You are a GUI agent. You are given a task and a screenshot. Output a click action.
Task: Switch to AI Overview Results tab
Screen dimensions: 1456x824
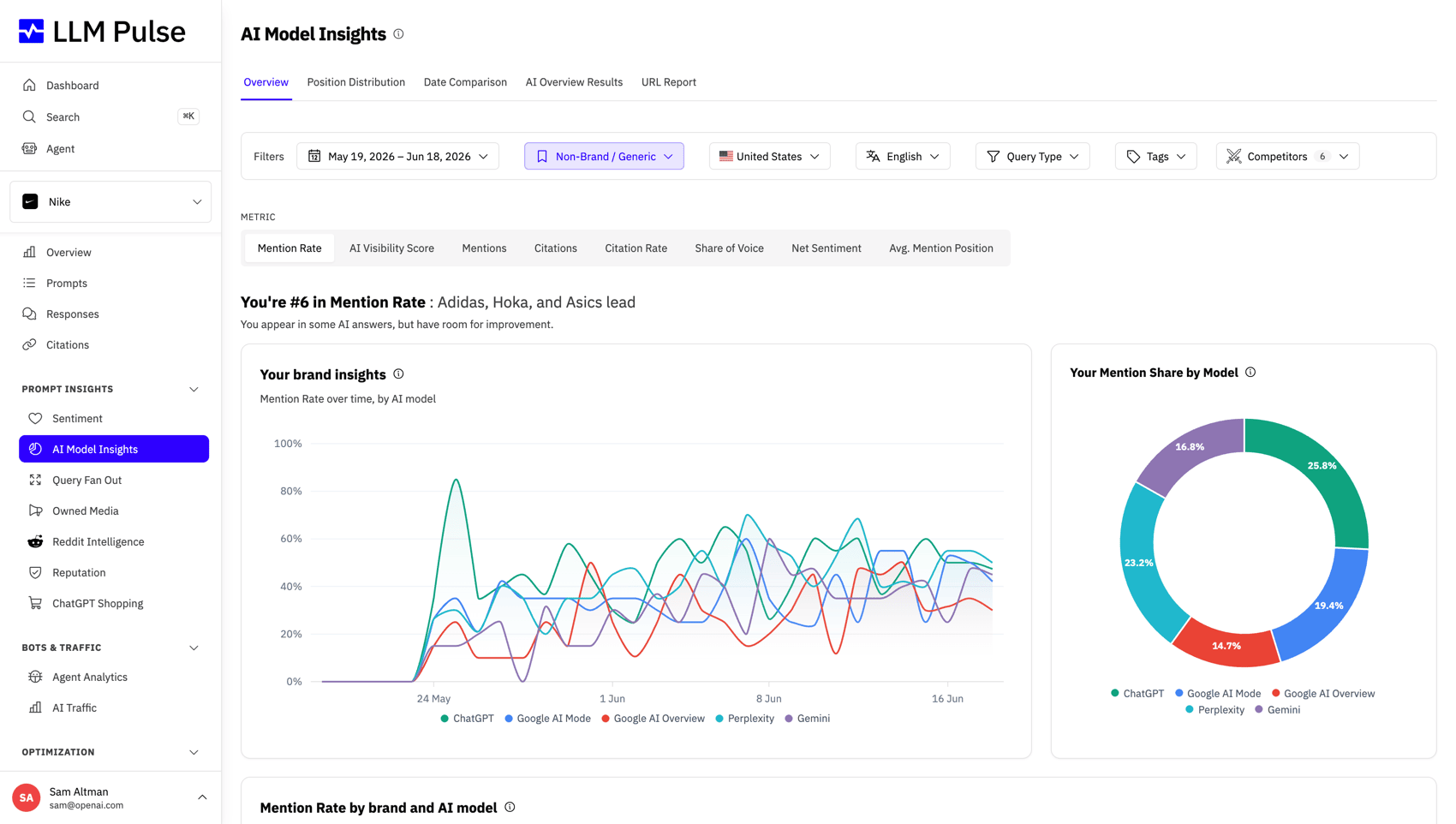[x=574, y=82]
